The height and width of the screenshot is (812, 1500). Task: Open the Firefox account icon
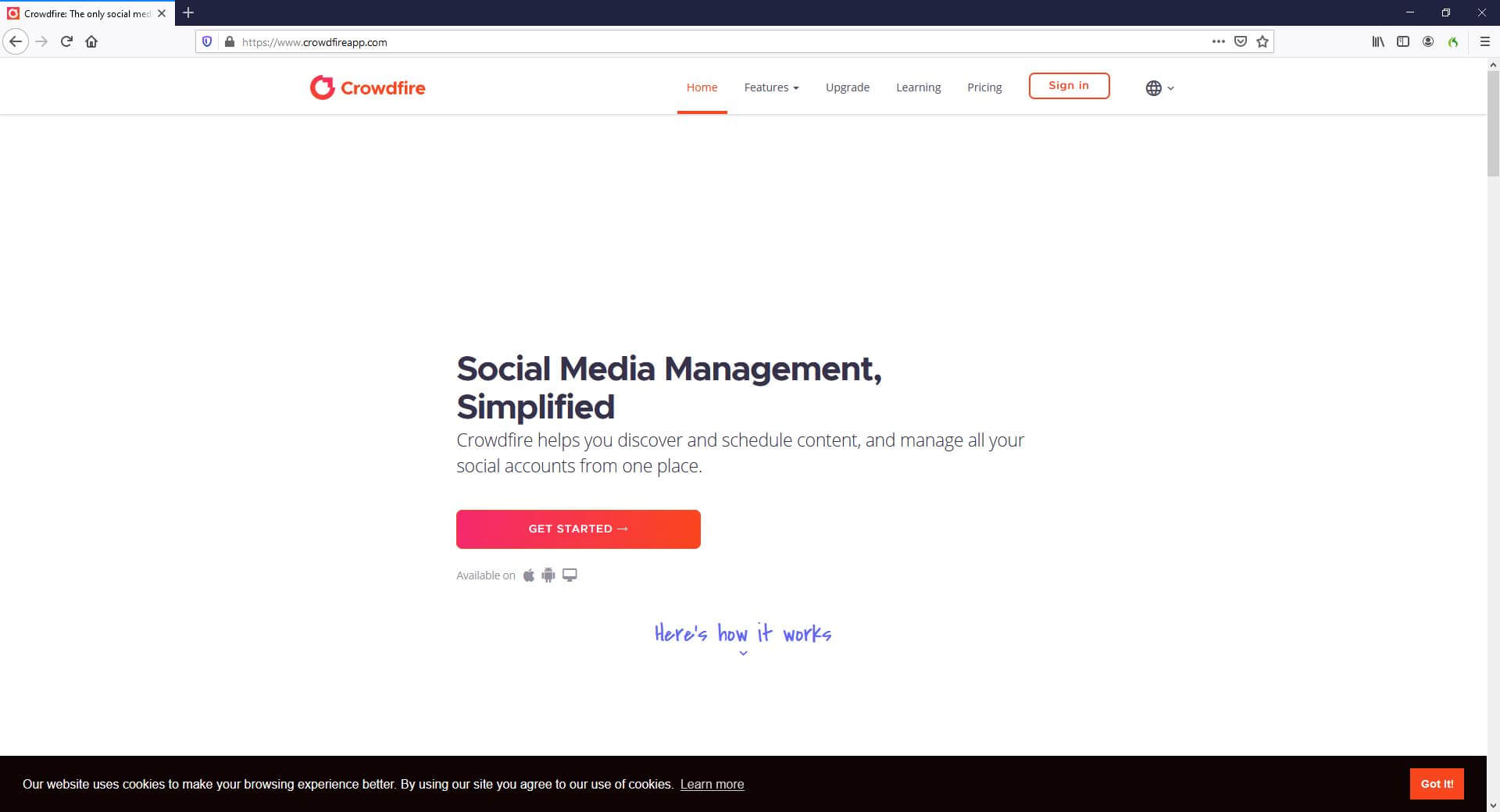click(x=1428, y=41)
